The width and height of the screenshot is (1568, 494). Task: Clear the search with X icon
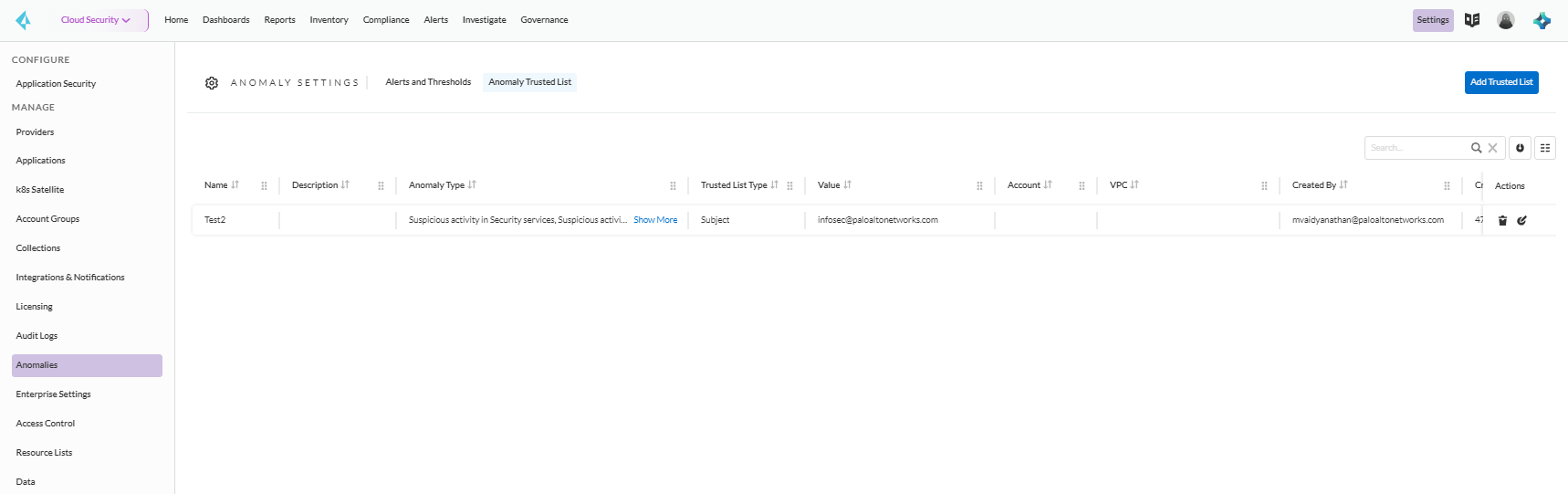coord(1493,148)
